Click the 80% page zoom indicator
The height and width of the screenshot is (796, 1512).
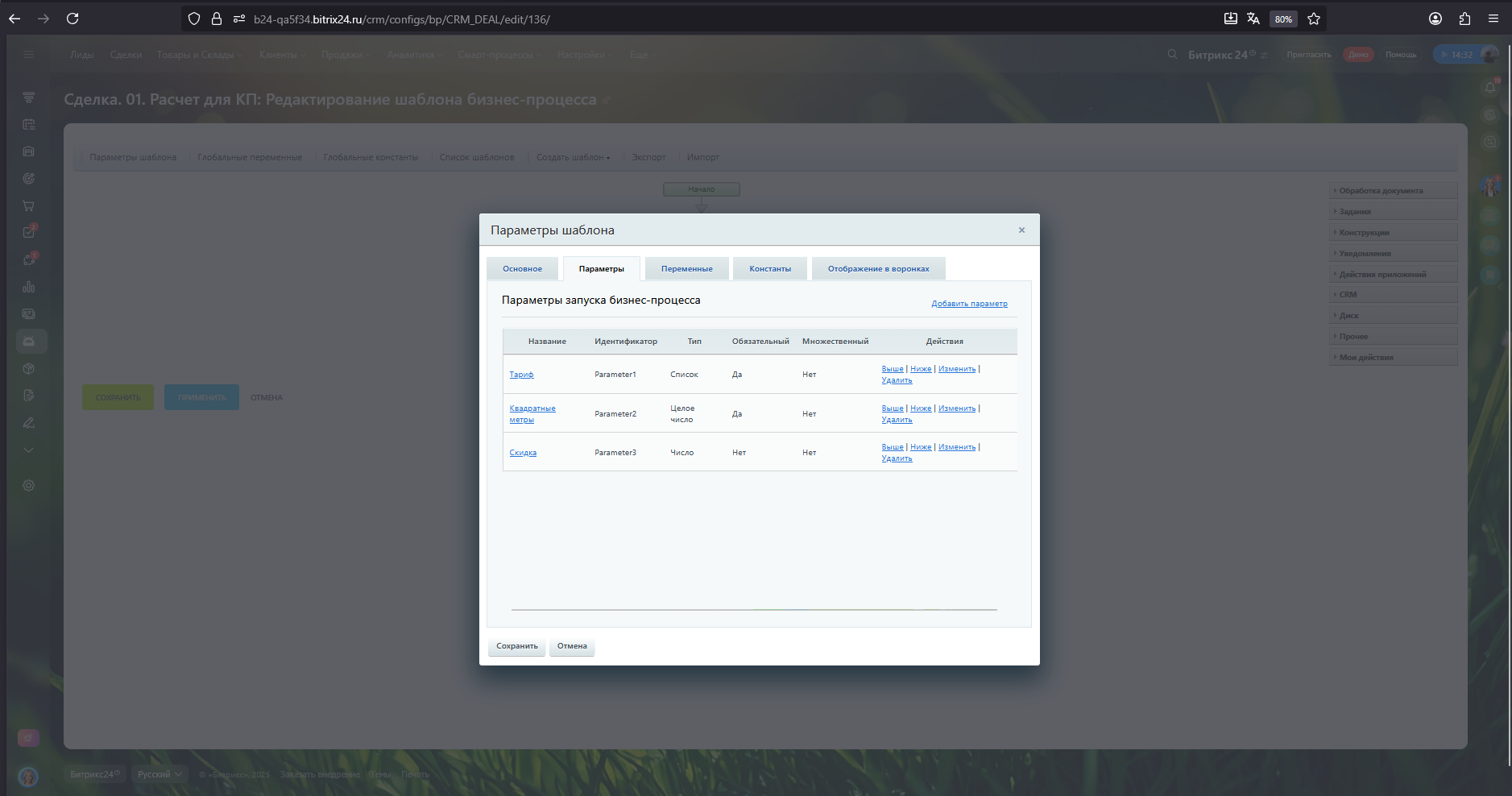point(1283,19)
